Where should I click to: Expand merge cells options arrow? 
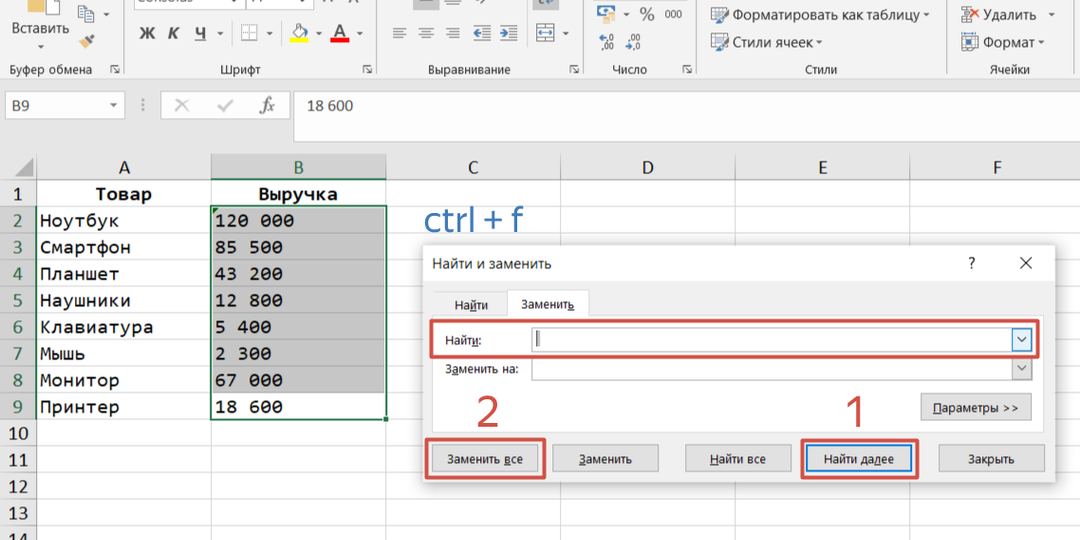point(565,33)
